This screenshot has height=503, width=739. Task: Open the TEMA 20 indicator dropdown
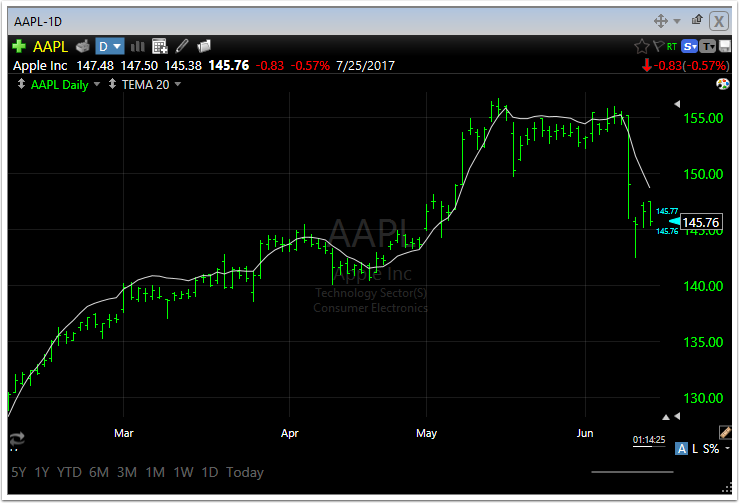pyautogui.click(x=178, y=84)
